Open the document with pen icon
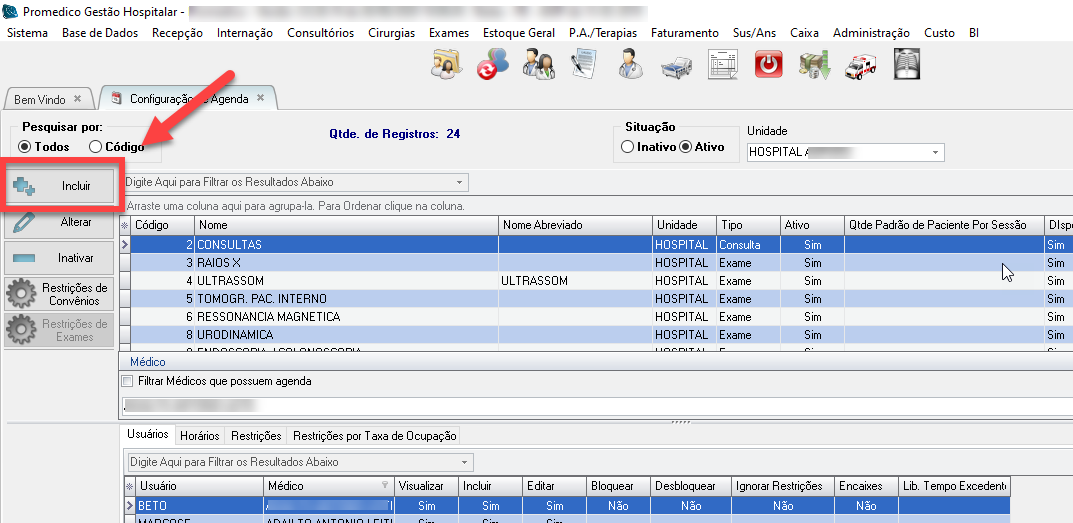 [x=583, y=65]
